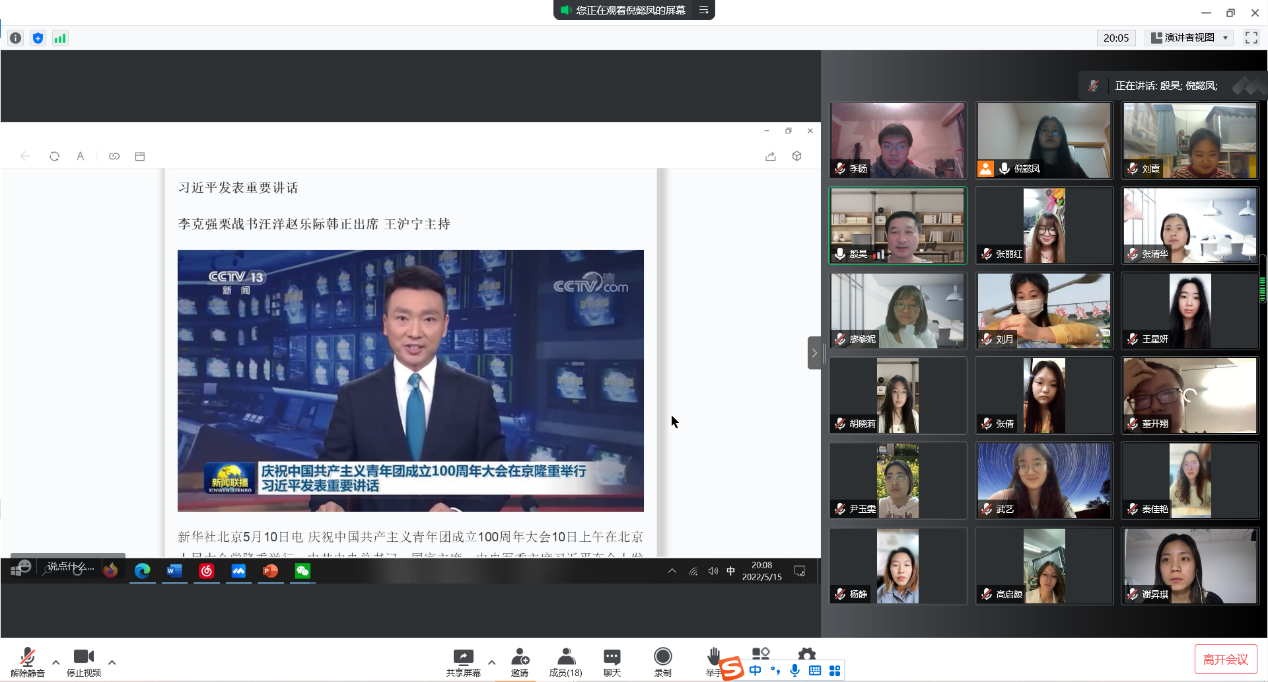Click the meeting info icon at top-left
Image resolution: width=1268 pixels, height=682 pixels.
pos(15,38)
